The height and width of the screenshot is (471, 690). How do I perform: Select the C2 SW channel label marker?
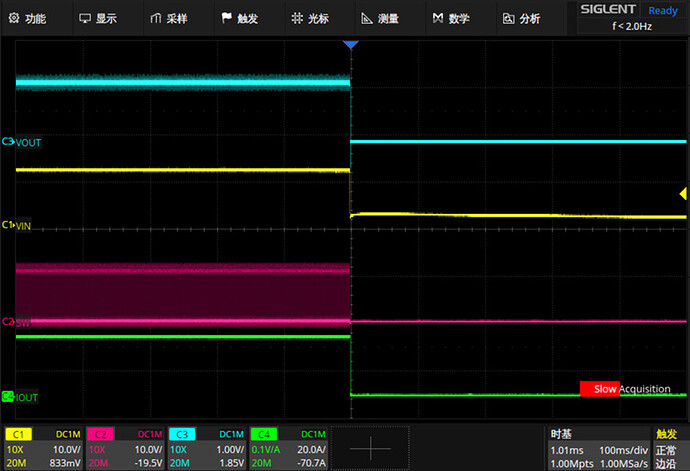[x=16, y=322]
